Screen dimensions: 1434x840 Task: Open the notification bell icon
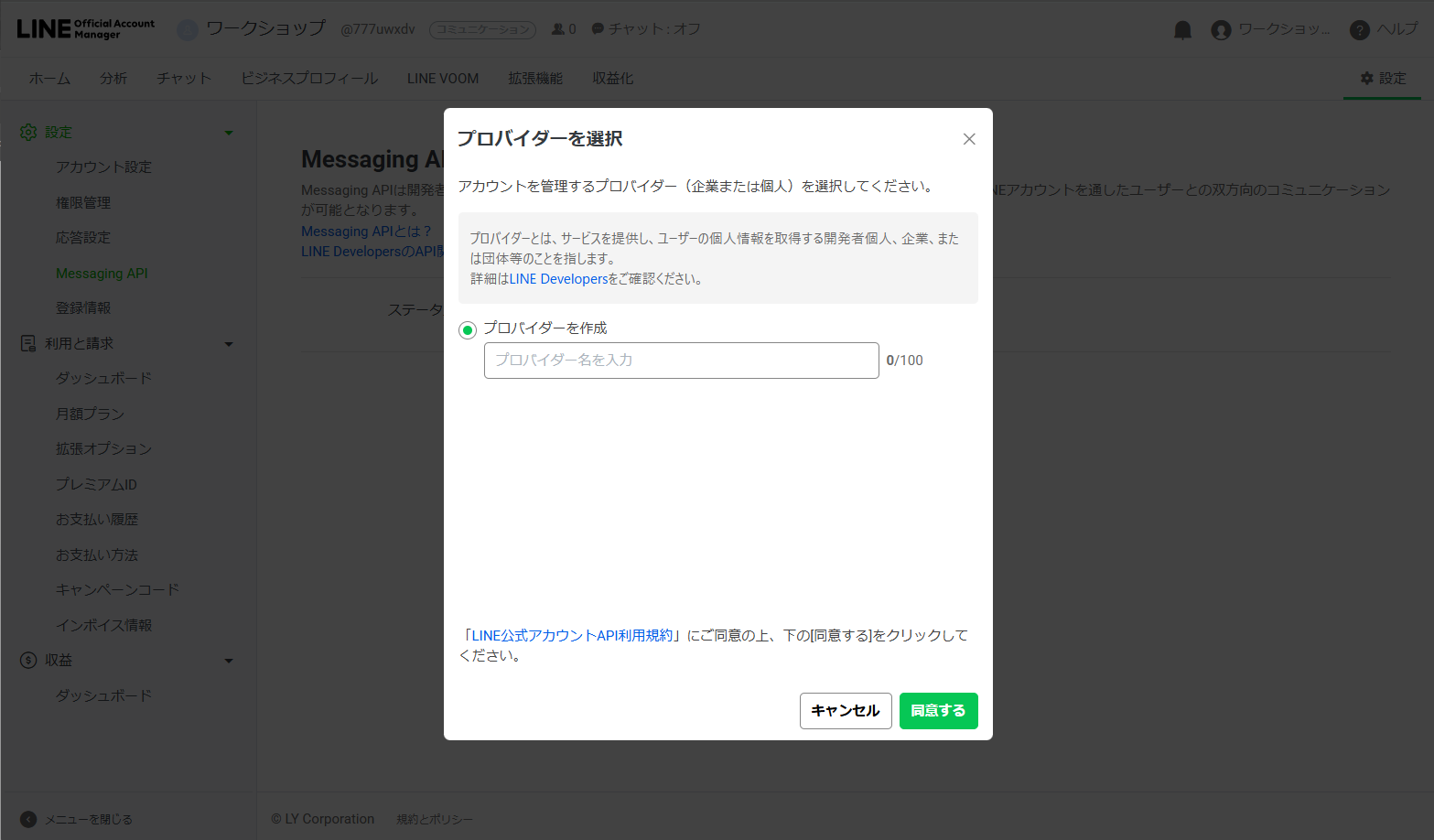1181,28
